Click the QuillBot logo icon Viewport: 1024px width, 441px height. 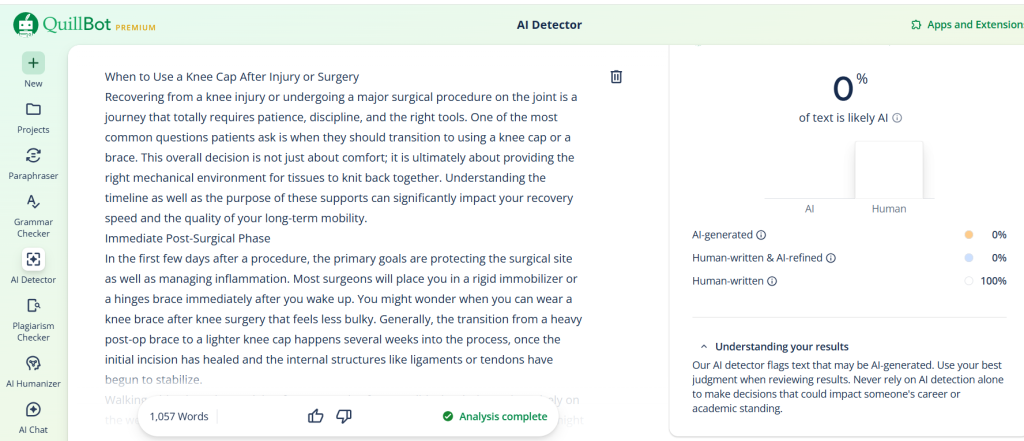(25, 23)
